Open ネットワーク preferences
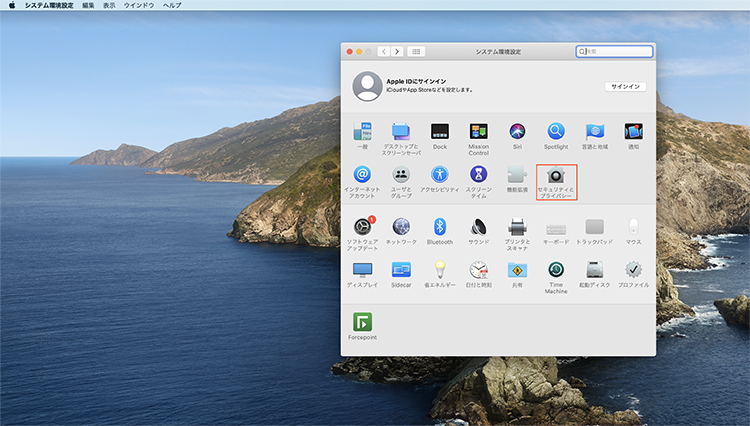Image resolution: width=750 pixels, height=426 pixels. [401, 227]
